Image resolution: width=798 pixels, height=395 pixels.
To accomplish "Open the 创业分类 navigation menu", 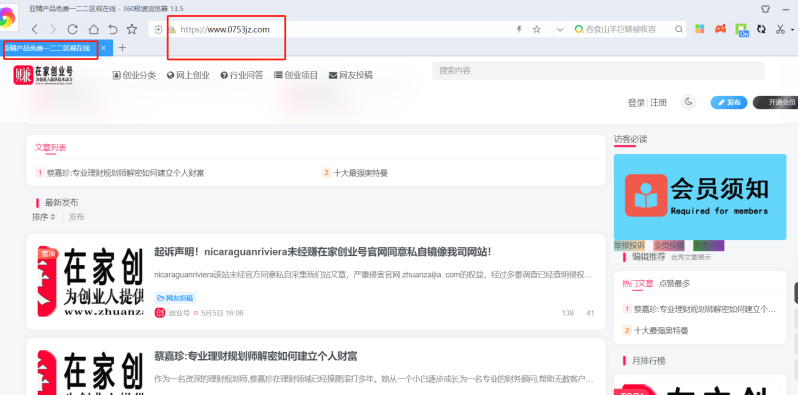I will tap(134, 75).
